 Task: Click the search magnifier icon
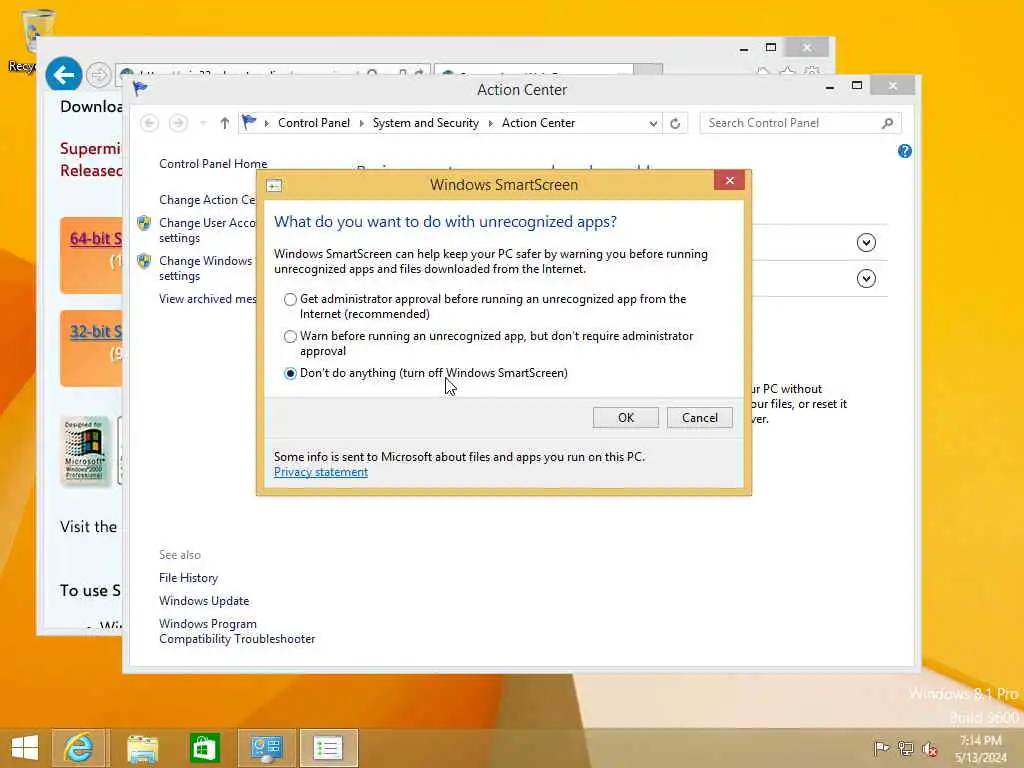(887, 123)
